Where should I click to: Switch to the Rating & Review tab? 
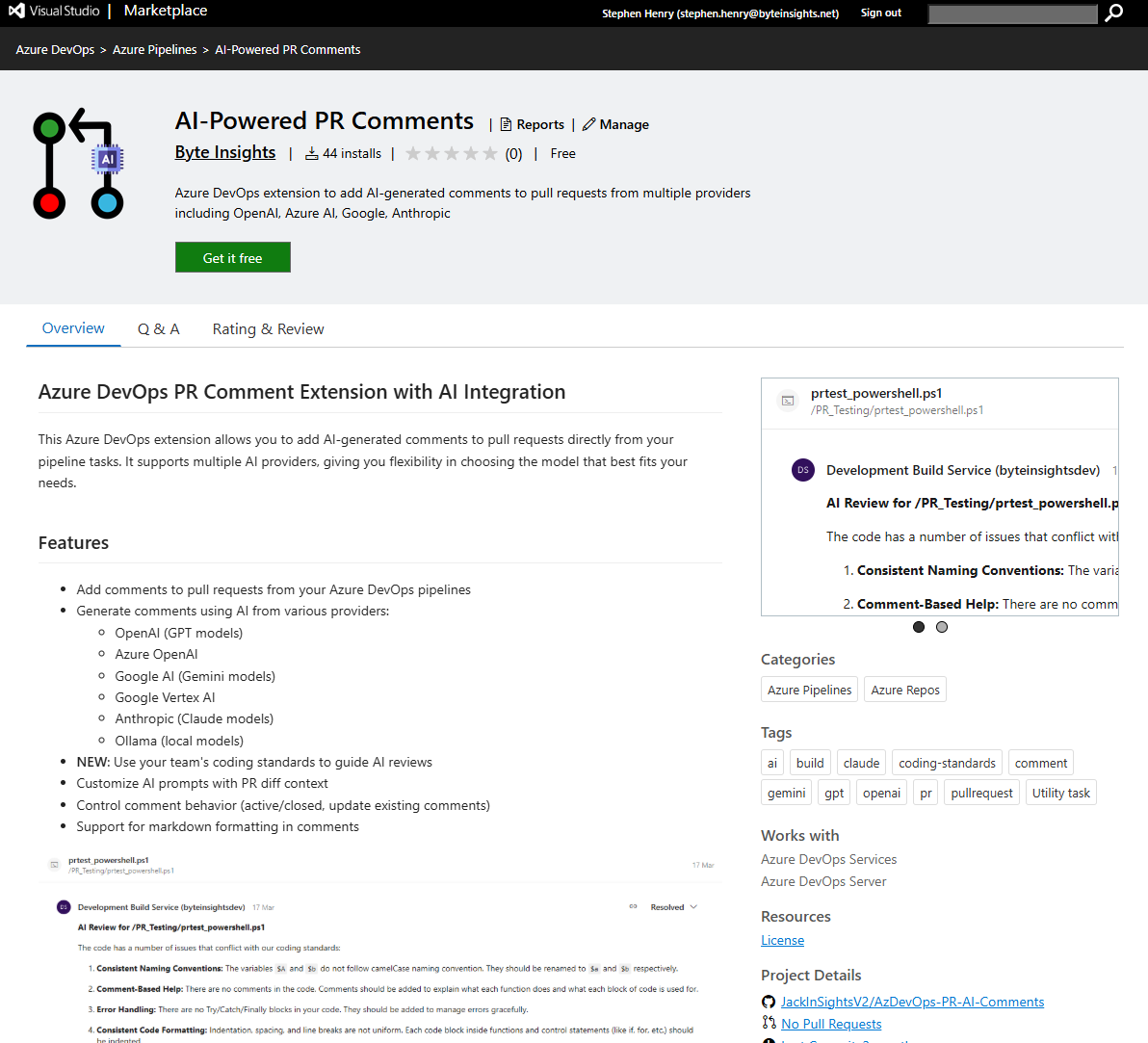268,329
